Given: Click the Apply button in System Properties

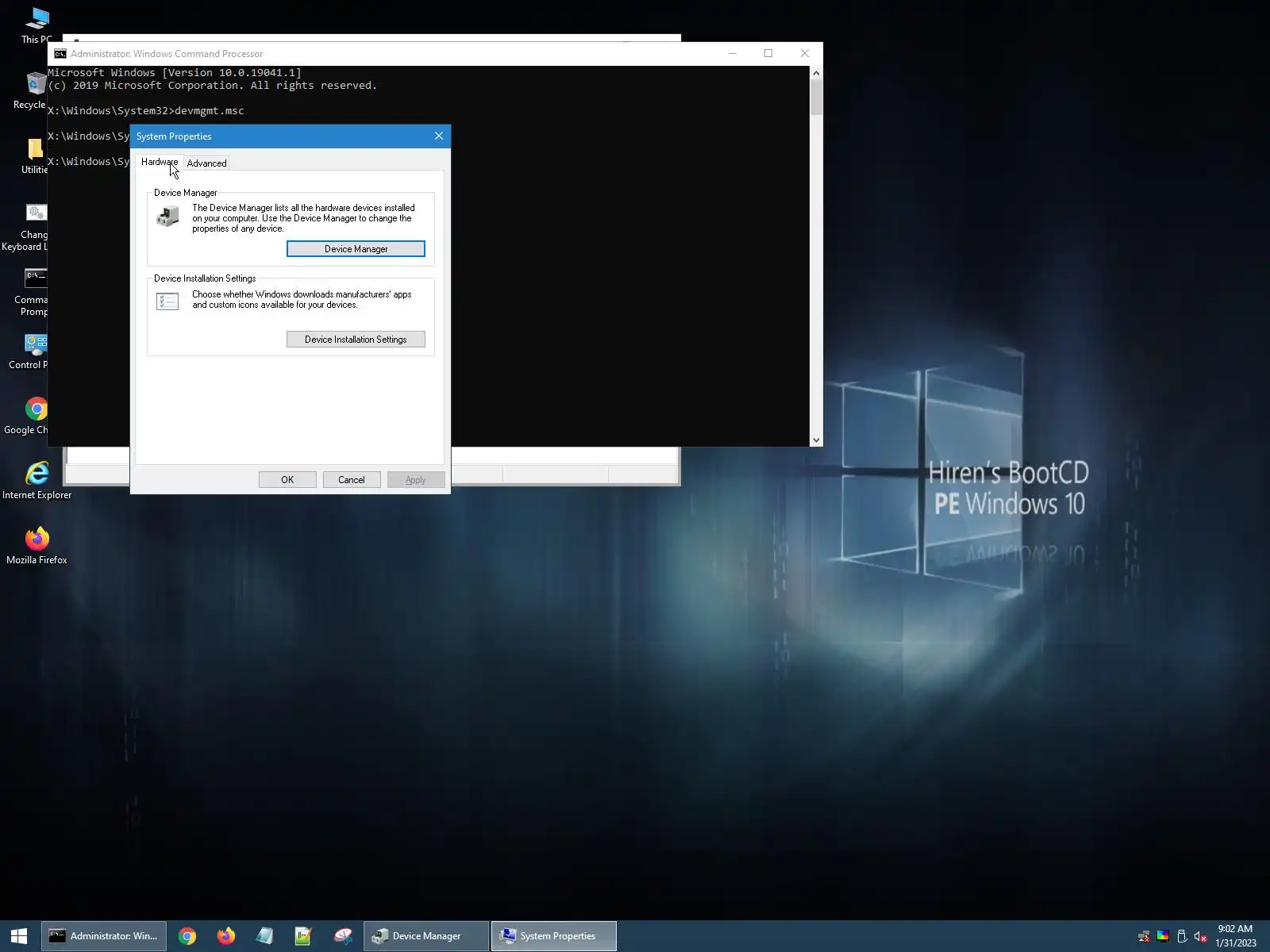Looking at the screenshot, I should click(x=416, y=480).
